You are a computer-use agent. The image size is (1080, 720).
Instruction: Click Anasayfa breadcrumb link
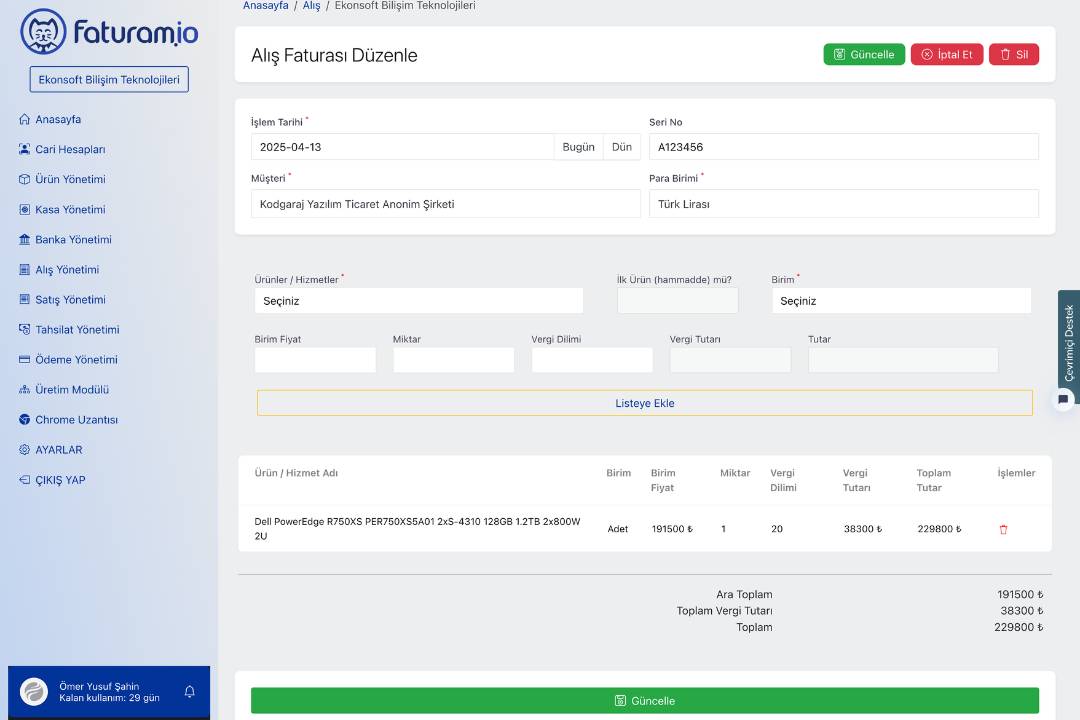265,6
